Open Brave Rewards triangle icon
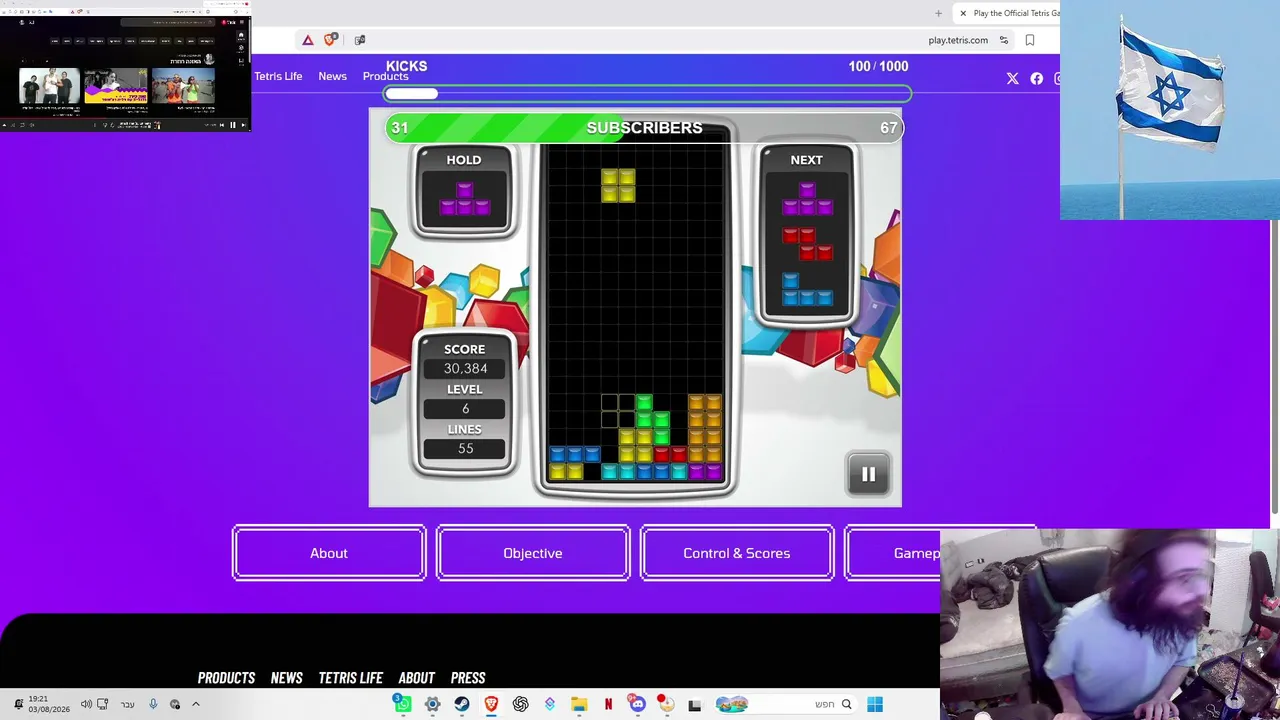1280x720 pixels. point(308,40)
